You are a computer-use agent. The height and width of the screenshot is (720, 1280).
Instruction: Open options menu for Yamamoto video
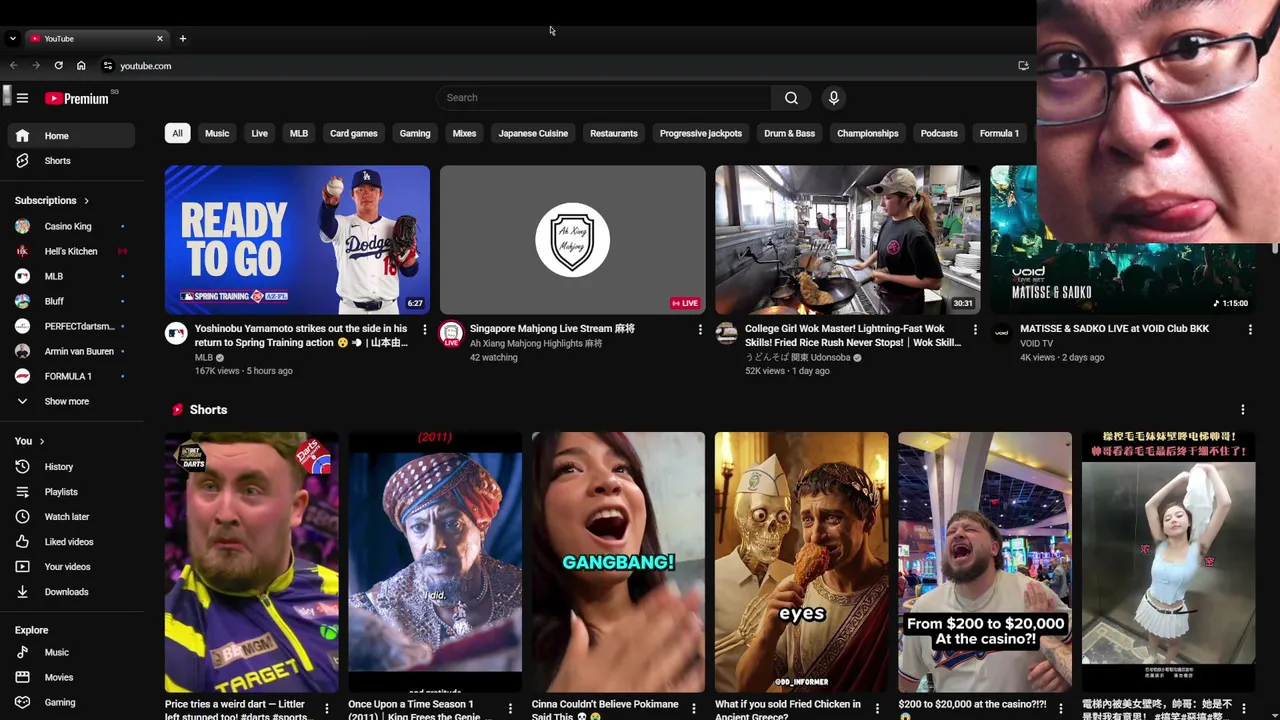(424, 329)
